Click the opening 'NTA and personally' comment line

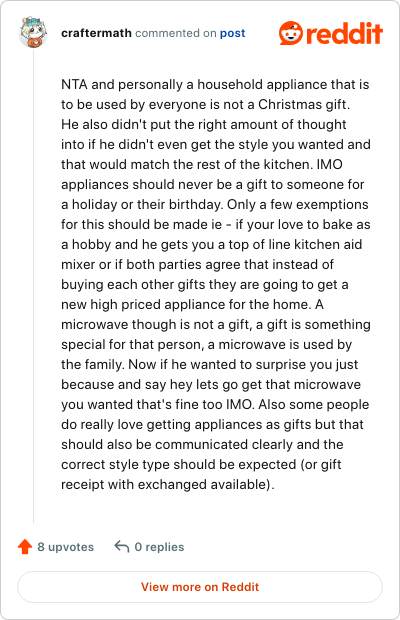coord(215,85)
